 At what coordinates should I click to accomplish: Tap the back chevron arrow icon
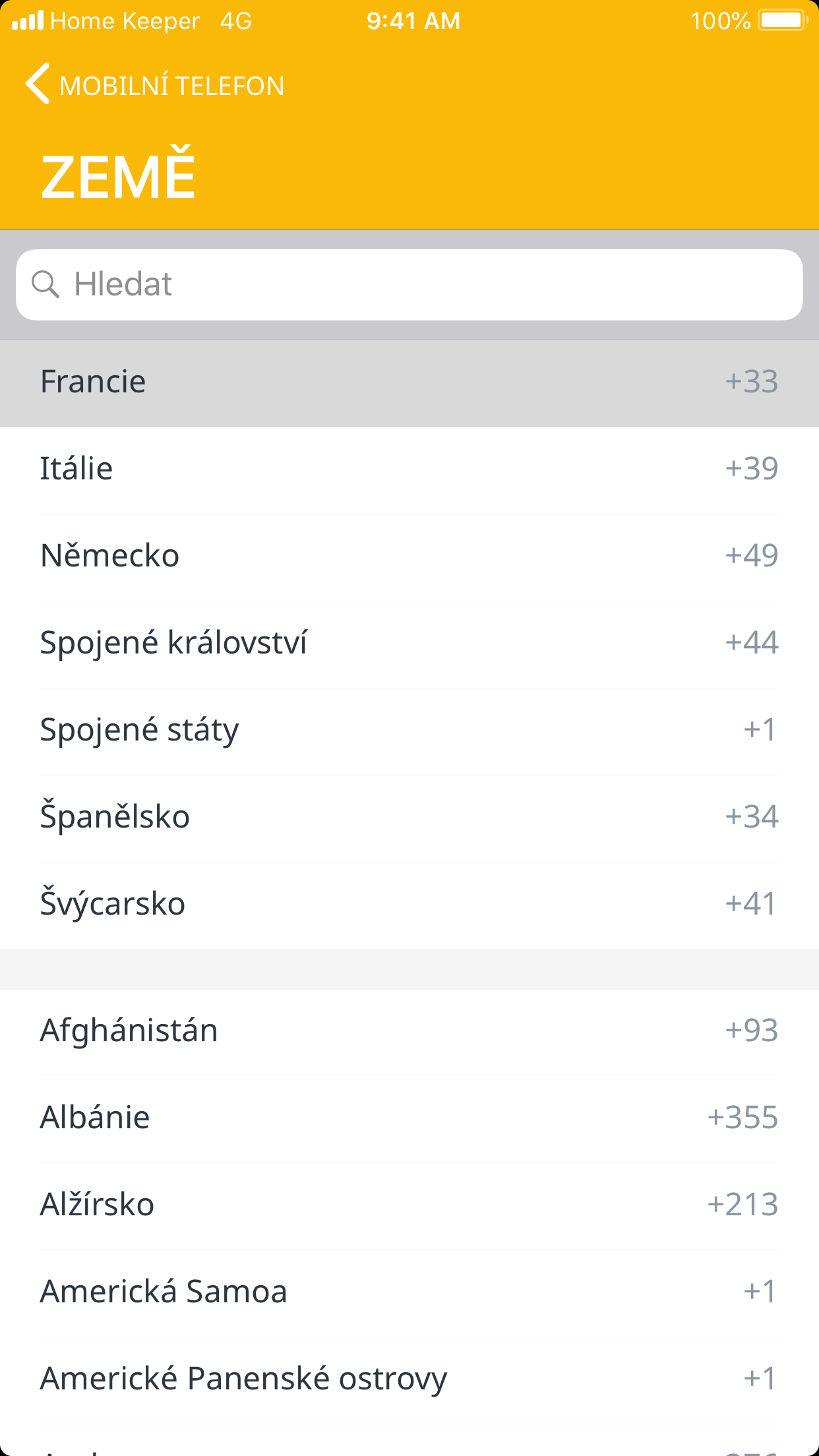click(38, 84)
